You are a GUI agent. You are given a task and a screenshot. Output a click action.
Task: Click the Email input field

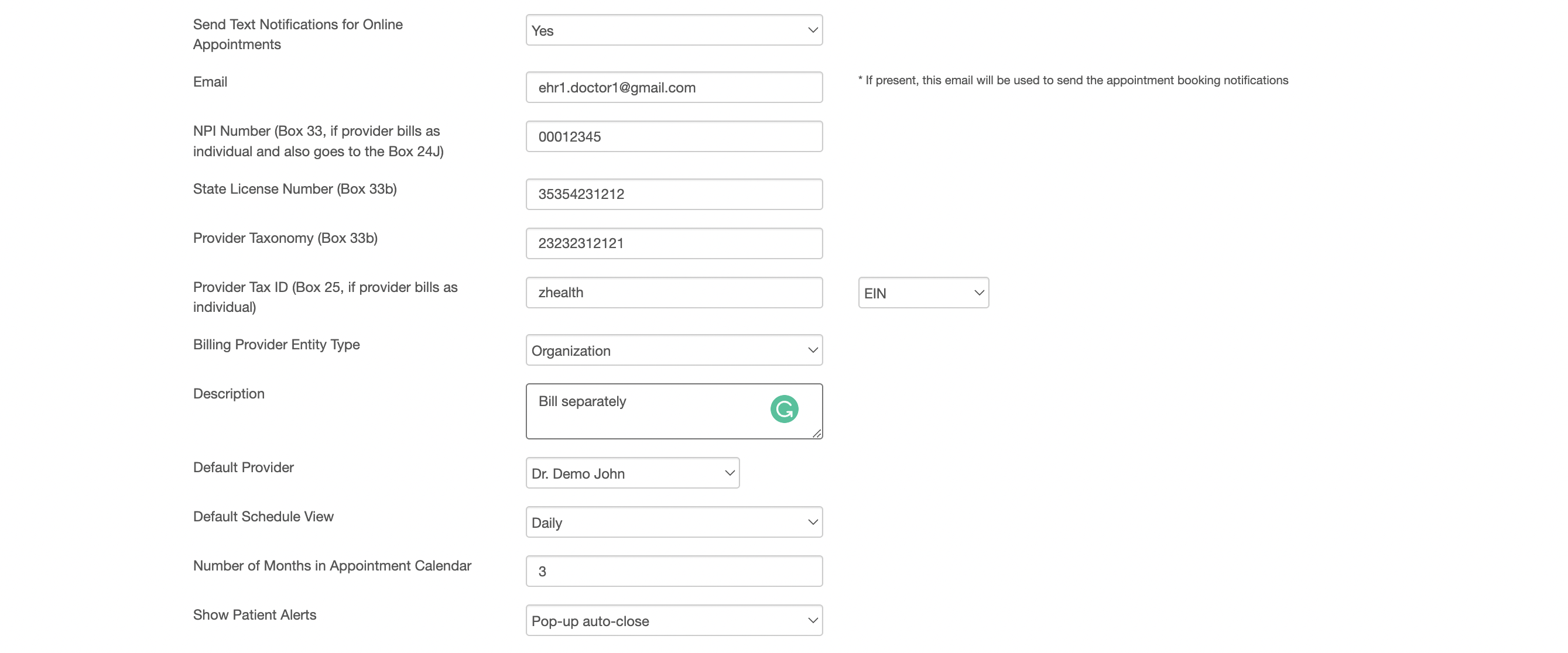(x=674, y=87)
